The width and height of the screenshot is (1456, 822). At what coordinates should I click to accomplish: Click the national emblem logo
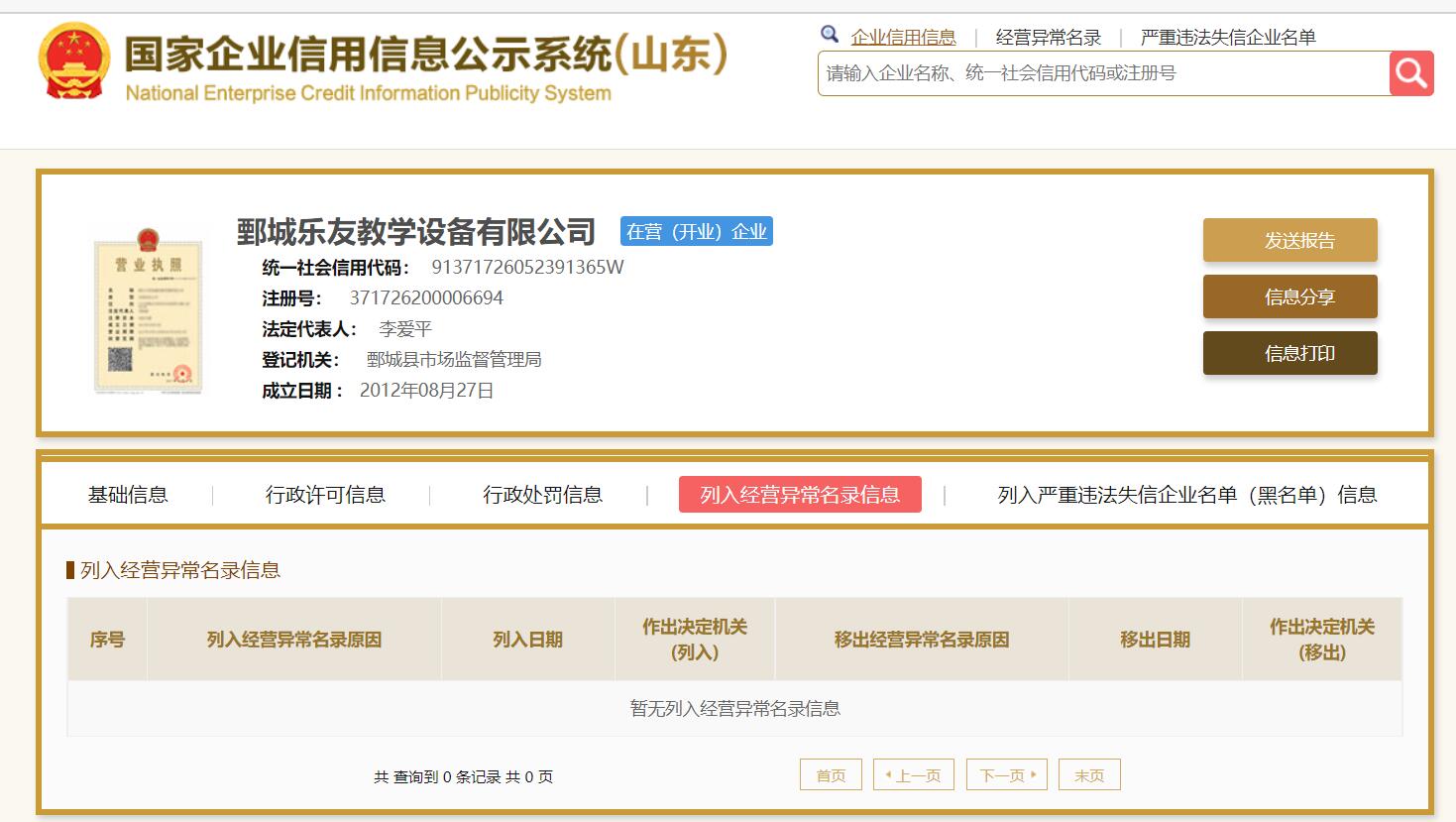(74, 61)
